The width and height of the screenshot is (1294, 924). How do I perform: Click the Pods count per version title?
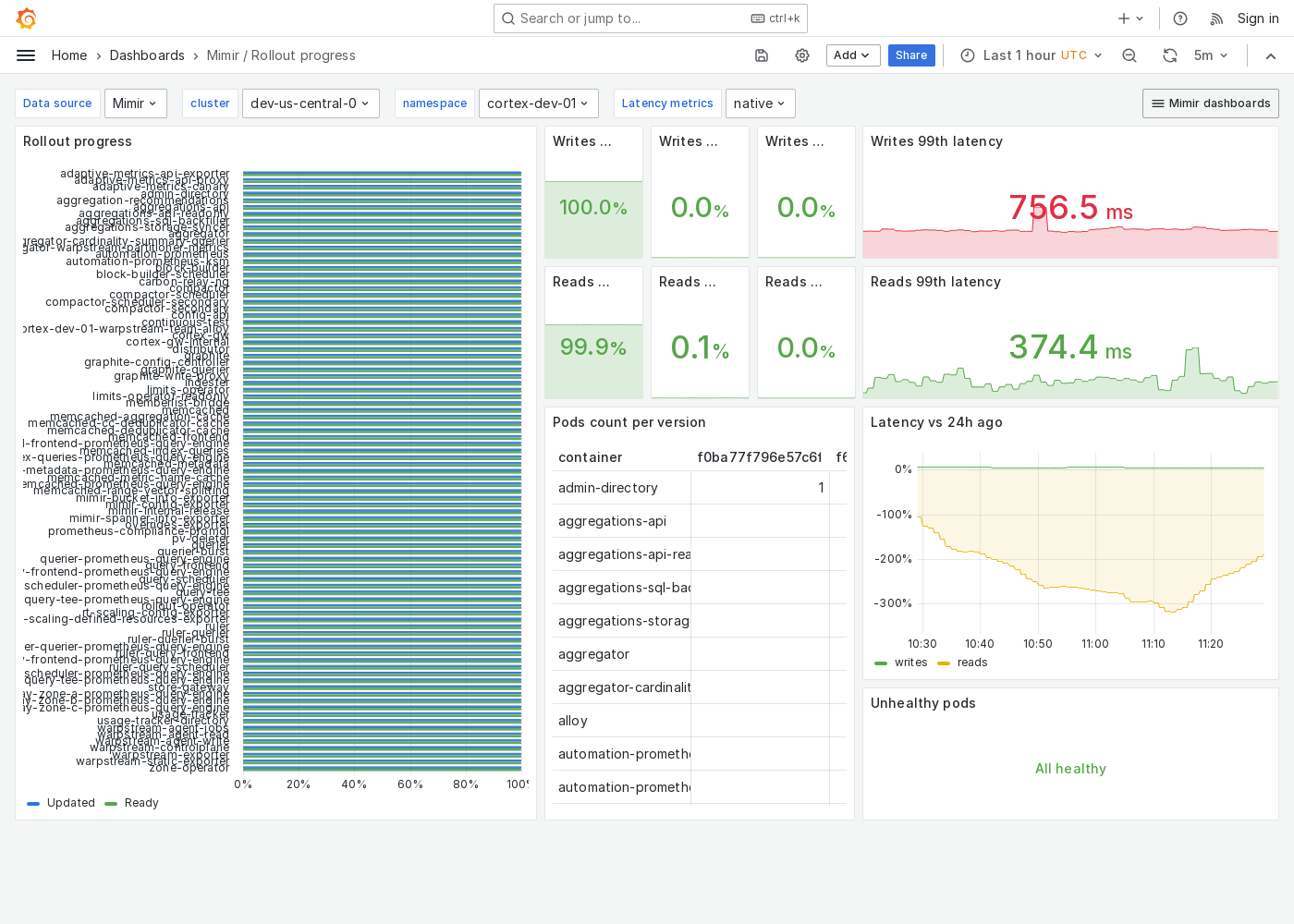pos(629,422)
